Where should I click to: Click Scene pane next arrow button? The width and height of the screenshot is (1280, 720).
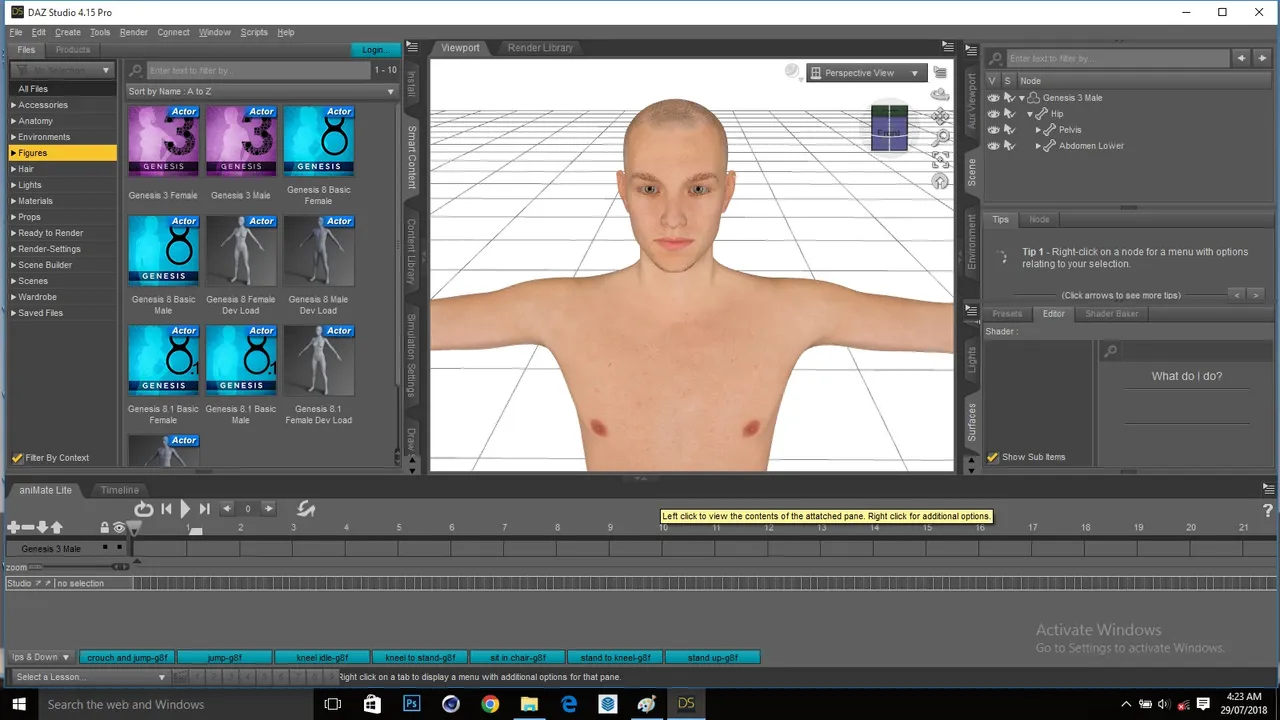(x=1262, y=58)
